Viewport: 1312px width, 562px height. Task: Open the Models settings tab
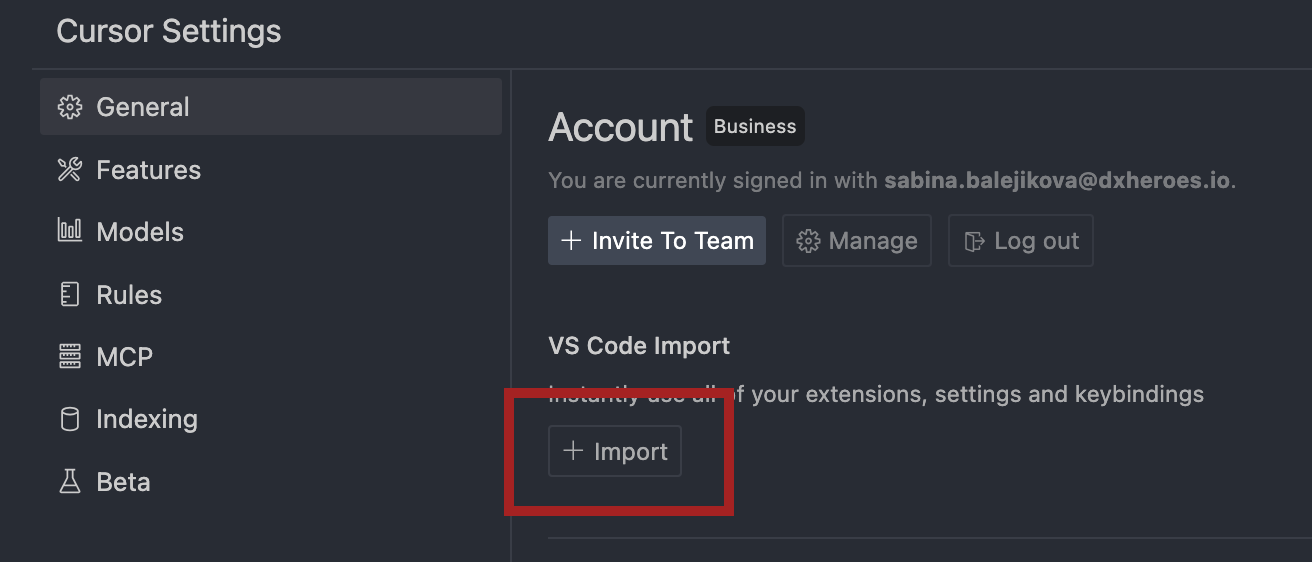tap(139, 232)
